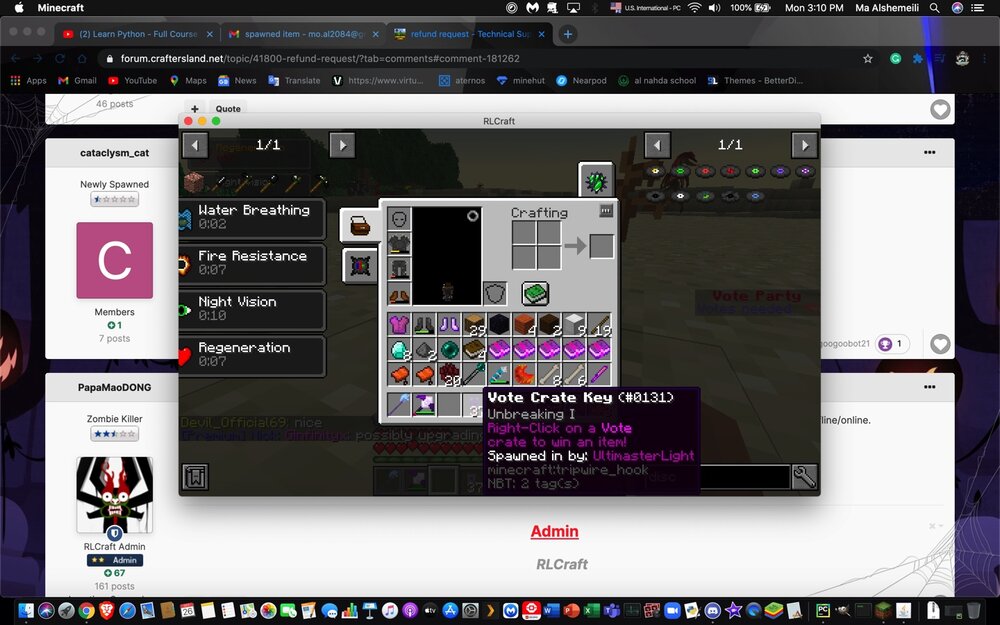The image size is (1000, 625).
Task: Go to previous page of left bookmark list
Action: [195, 146]
